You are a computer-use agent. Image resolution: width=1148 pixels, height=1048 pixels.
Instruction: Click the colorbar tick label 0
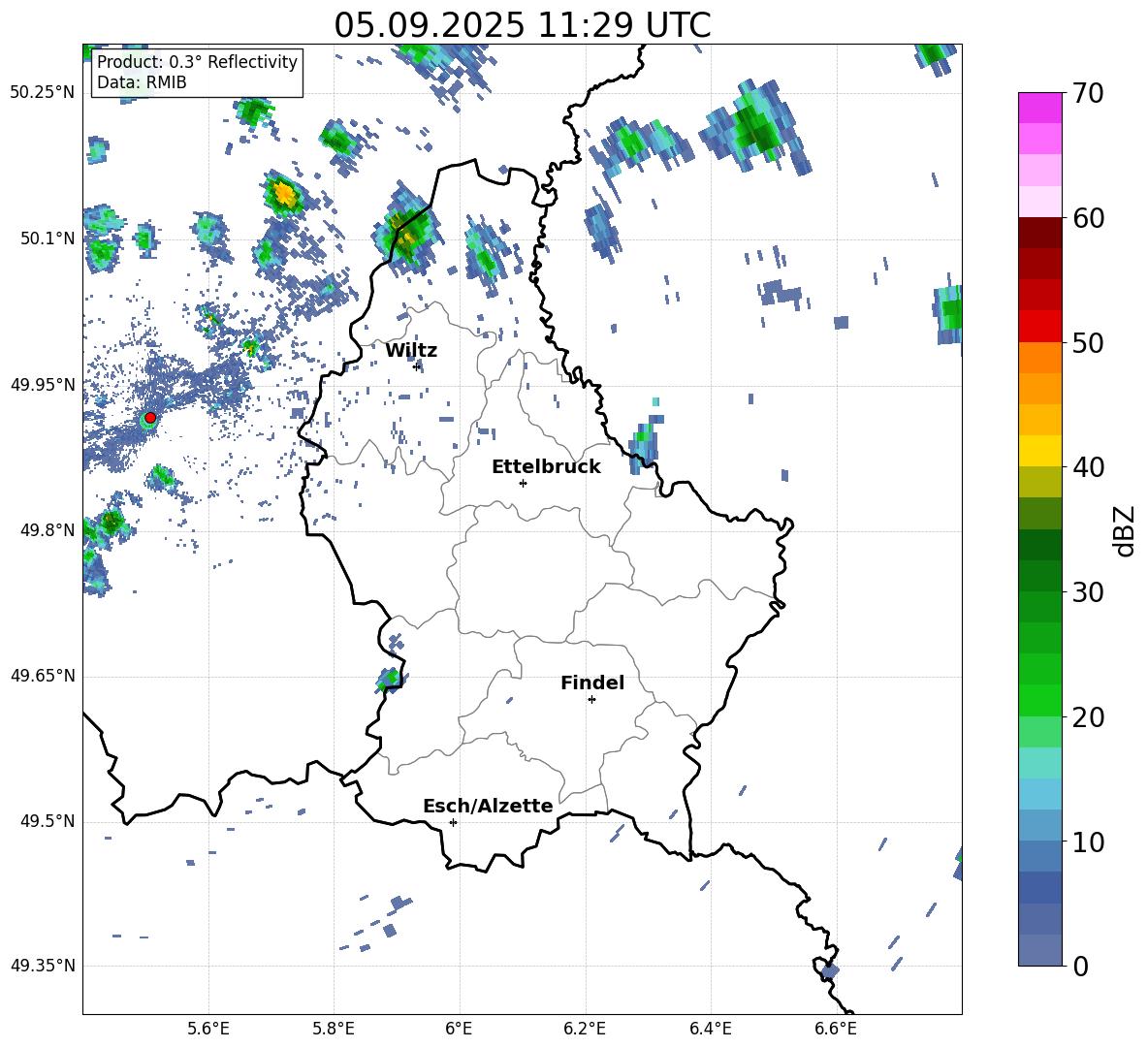coord(1080,966)
